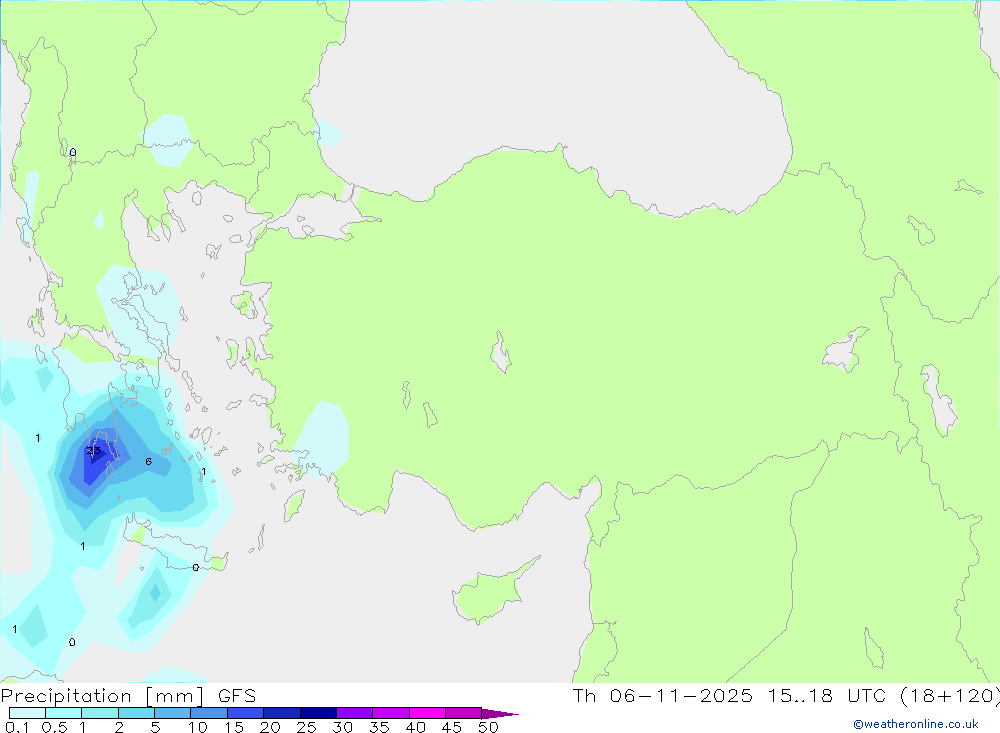Select the 40–45 mm magenta swatch

pyautogui.click(x=427, y=713)
